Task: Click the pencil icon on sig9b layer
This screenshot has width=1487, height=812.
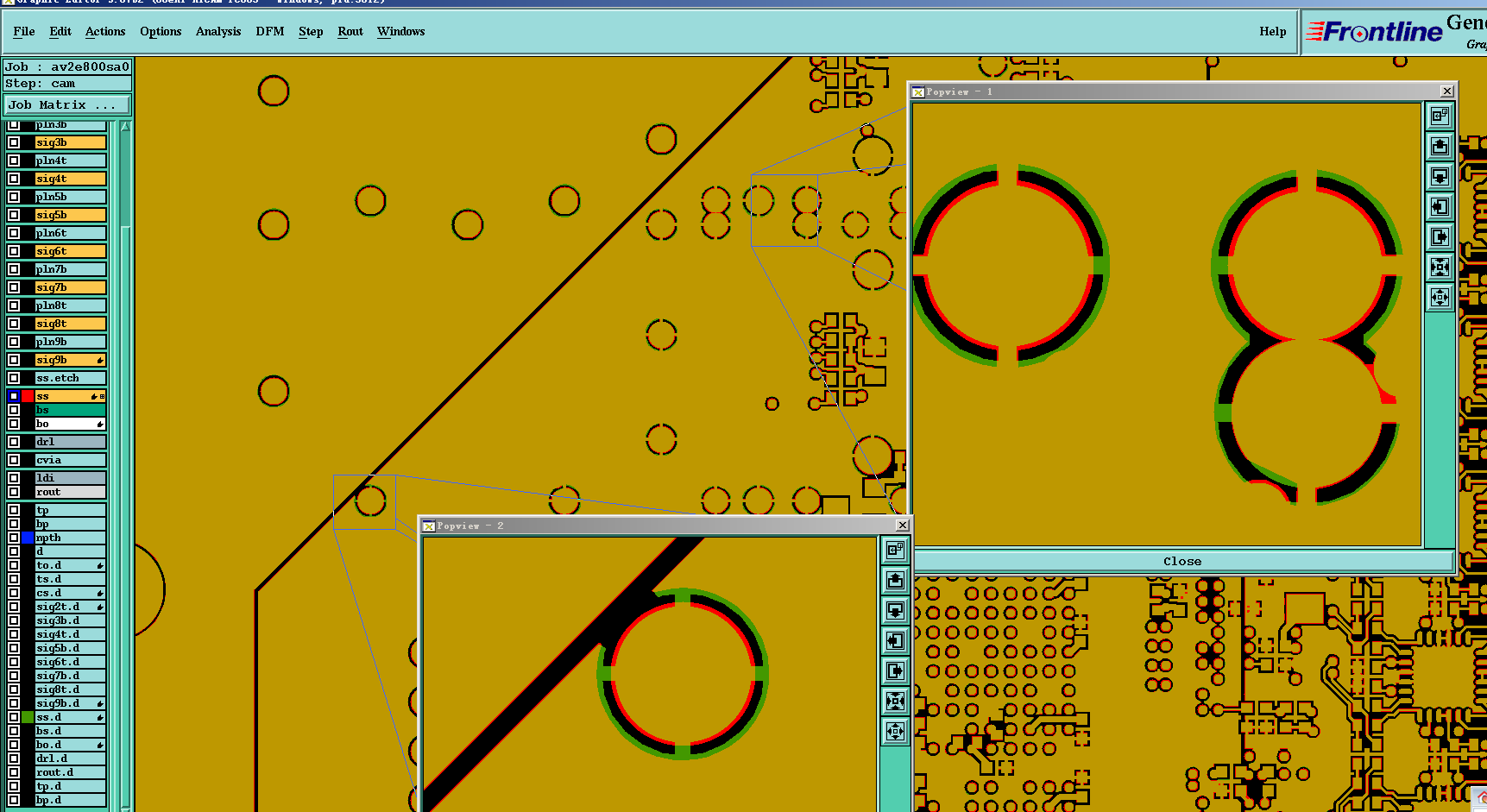Action: click(x=100, y=360)
